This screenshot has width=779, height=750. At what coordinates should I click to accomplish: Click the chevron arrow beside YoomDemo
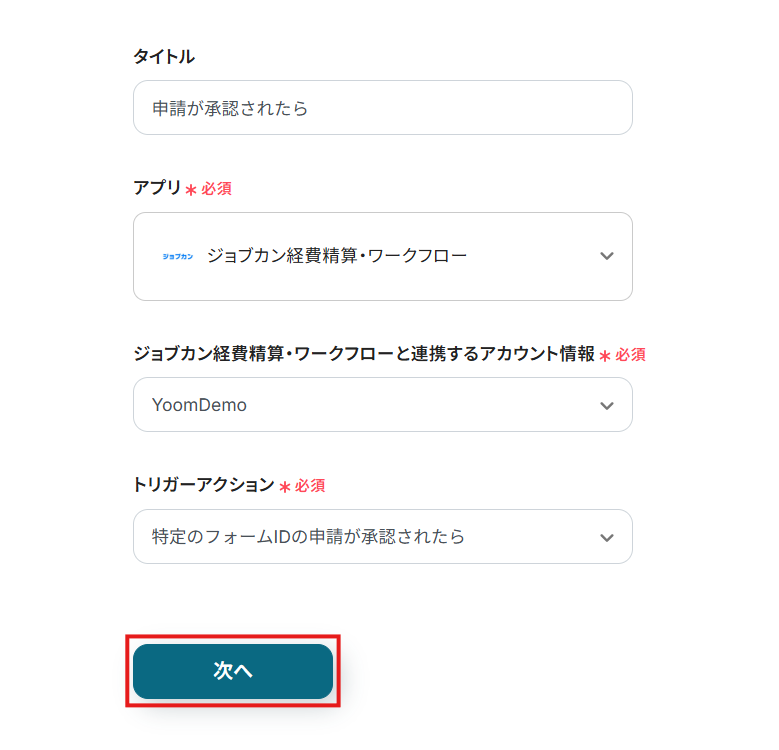click(x=606, y=405)
